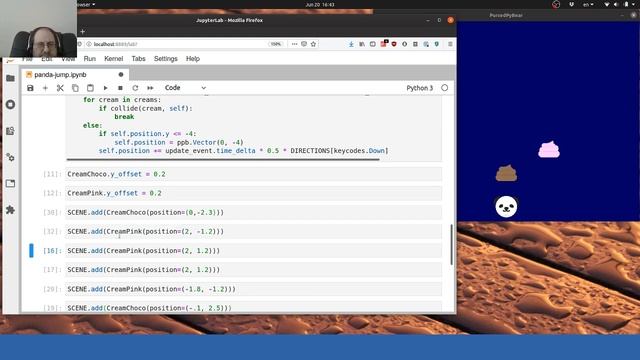Open property inspector gears sidebar icon
This screenshot has width=640, height=360.
coord(11,157)
